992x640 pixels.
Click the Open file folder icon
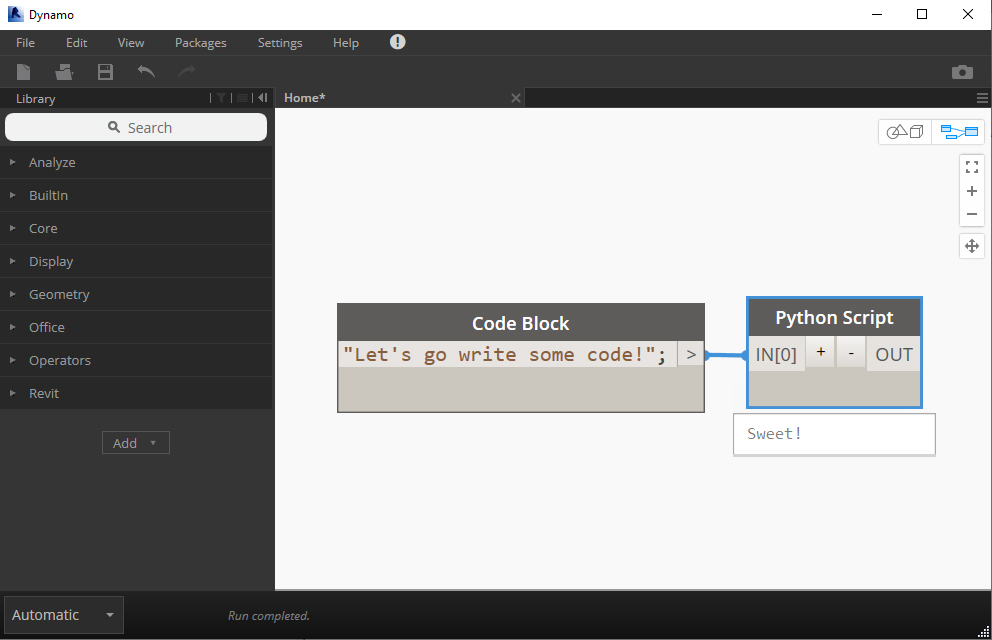point(64,72)
